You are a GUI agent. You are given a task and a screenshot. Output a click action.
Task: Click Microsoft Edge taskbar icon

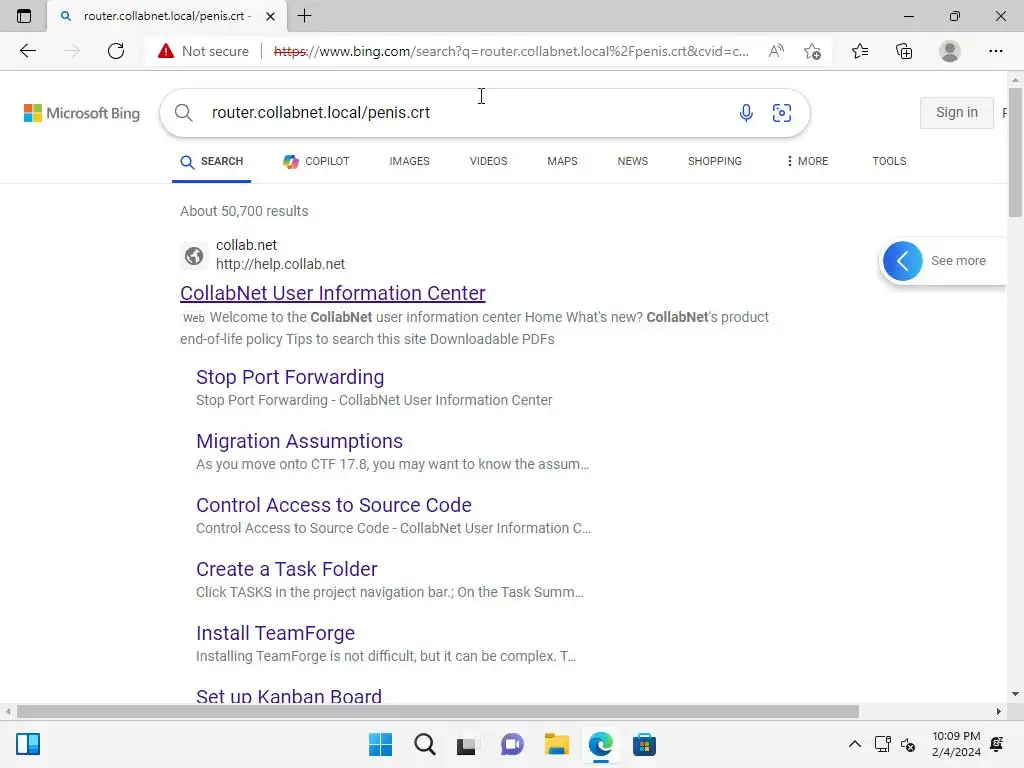click(601, 744)
